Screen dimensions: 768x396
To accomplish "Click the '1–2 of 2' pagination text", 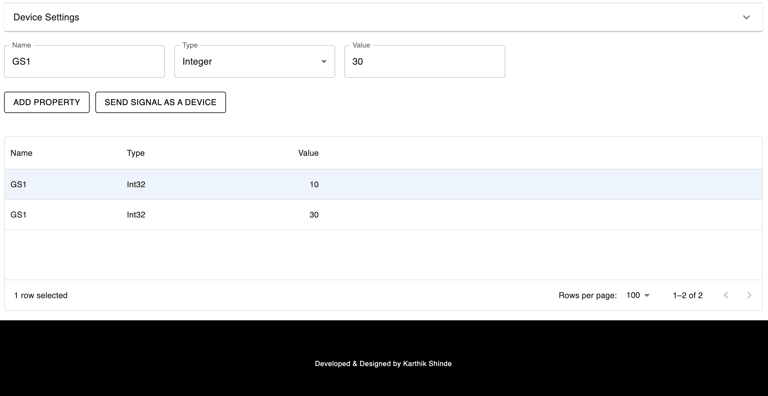I will [688, 296].
